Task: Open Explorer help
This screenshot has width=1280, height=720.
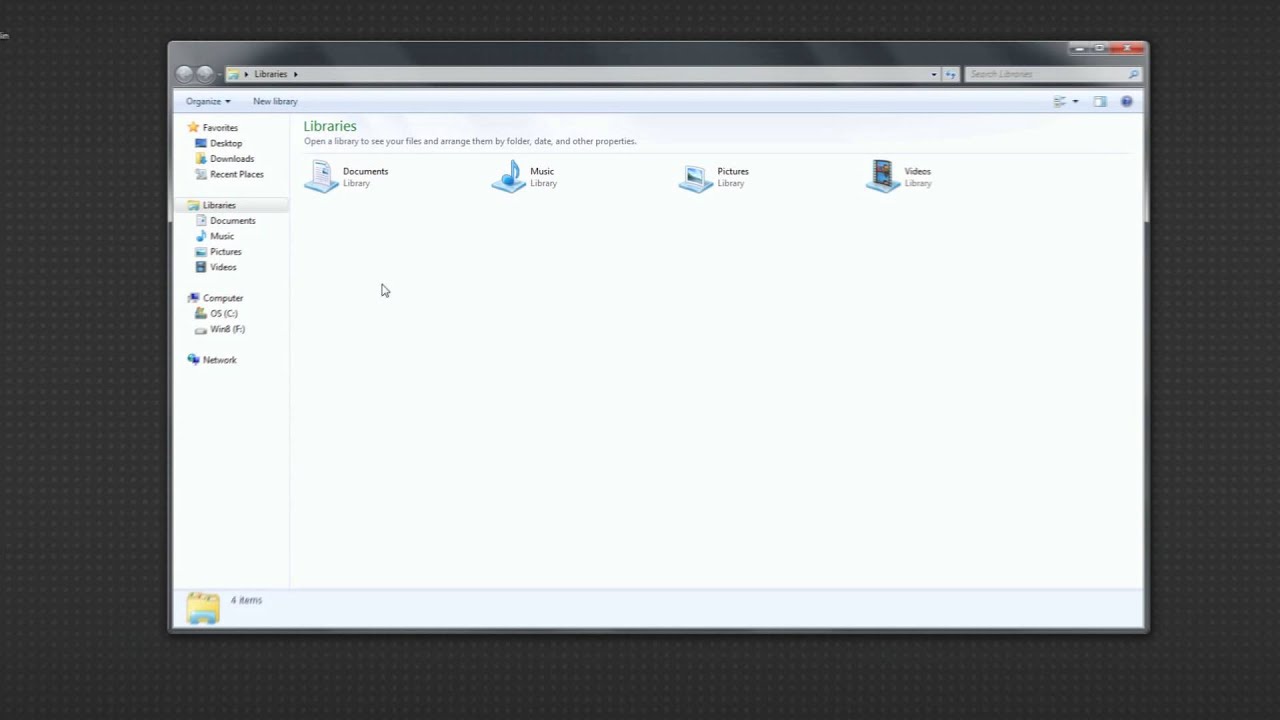Action: [x=1126, y=101]
